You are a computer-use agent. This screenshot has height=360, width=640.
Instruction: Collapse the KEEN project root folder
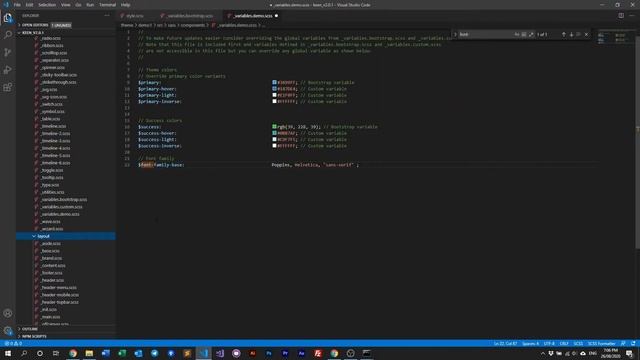(65, 33)
